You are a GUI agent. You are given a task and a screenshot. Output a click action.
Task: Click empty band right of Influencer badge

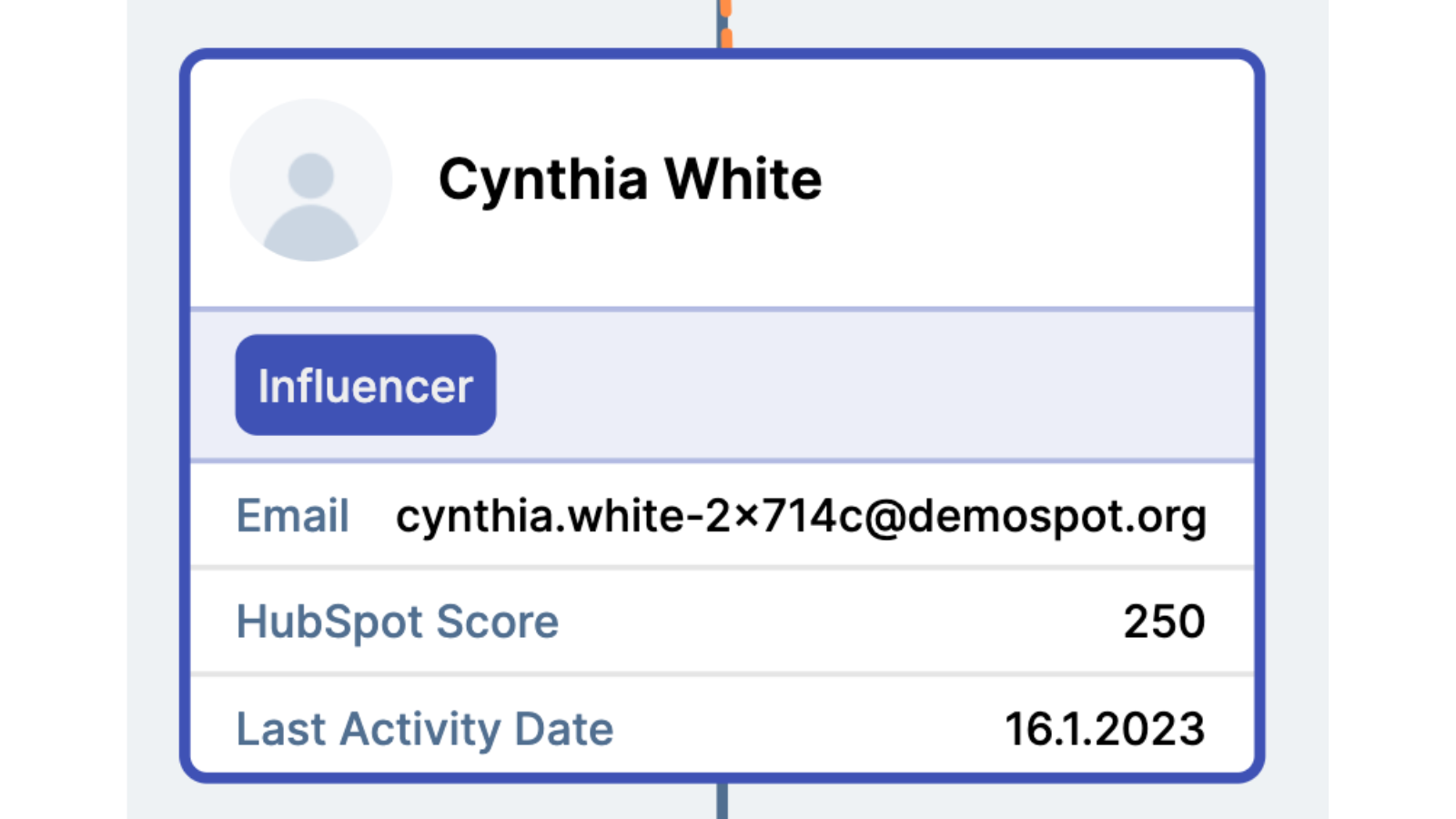pos(874,385)
